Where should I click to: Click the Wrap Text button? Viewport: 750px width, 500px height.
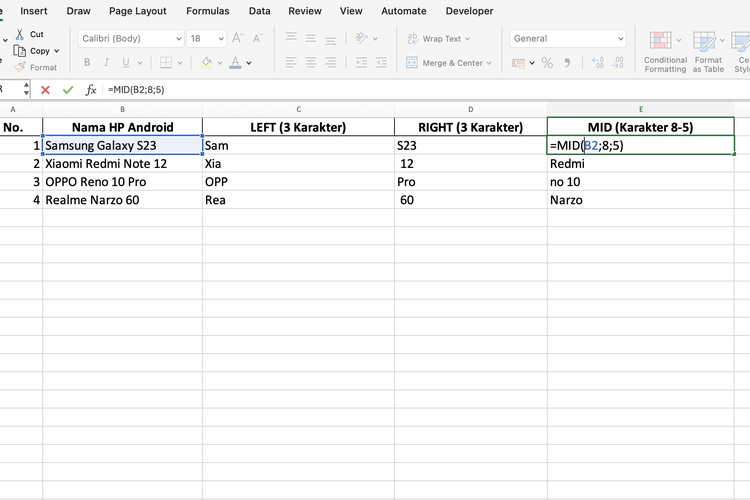(439, 38)
